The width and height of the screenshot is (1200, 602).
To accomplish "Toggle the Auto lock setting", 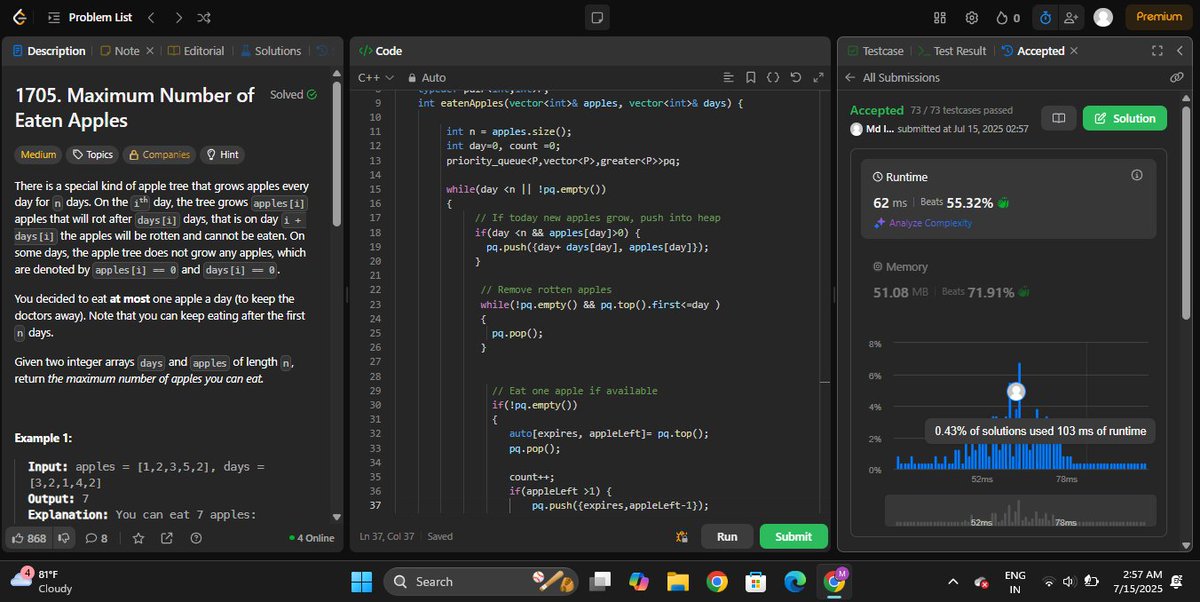I will 427,77.
